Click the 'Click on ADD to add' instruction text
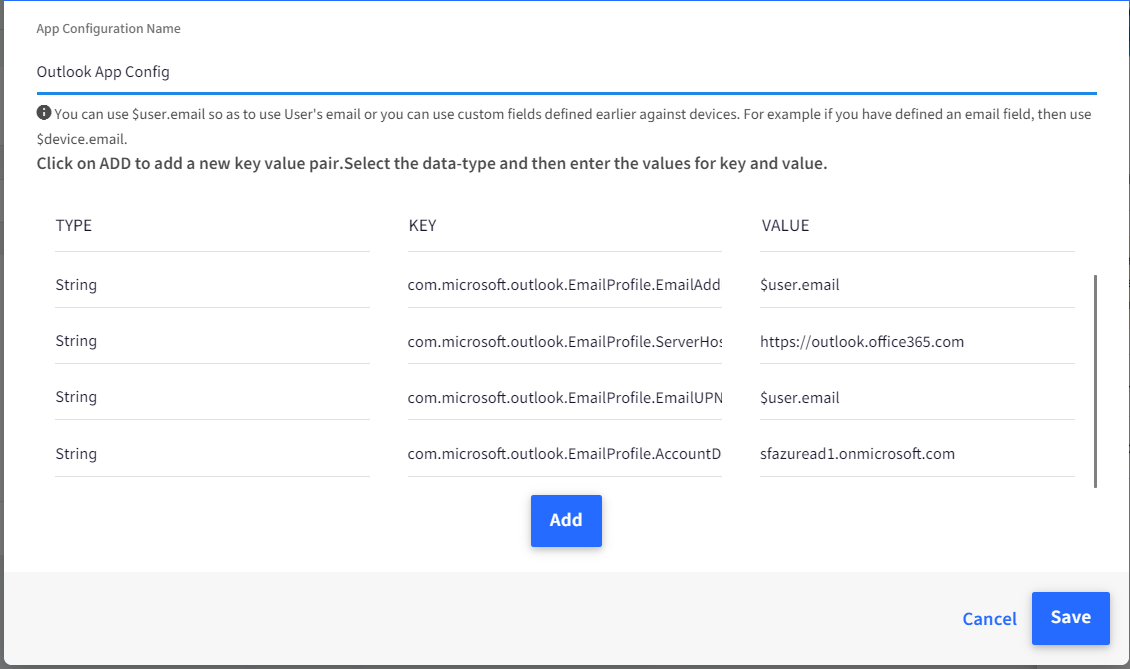Viewport: 1130px width, 669px height. (432, 164)
